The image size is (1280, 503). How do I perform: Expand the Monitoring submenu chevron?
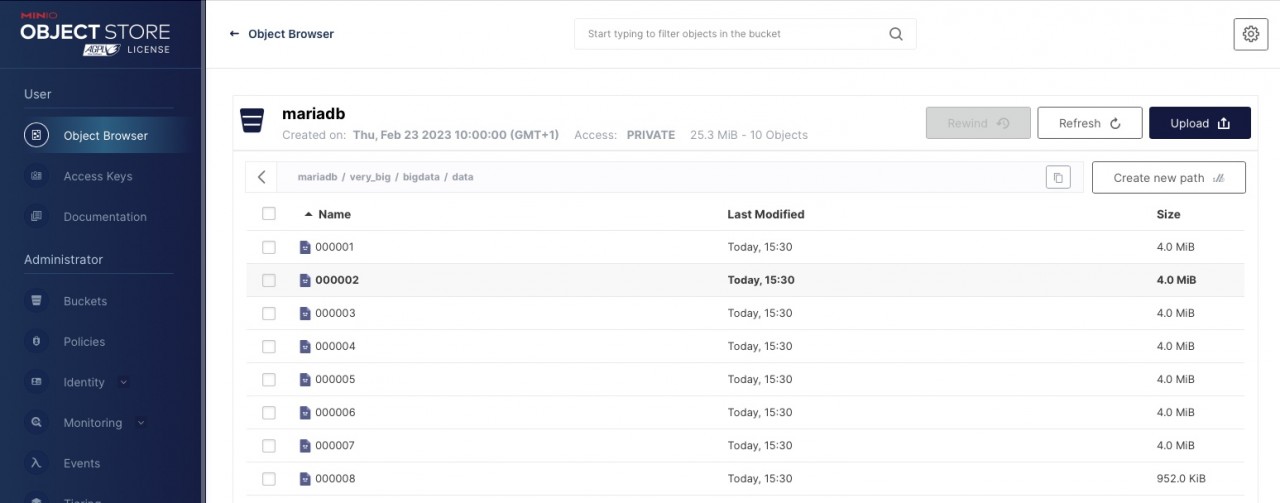point(141,423)
